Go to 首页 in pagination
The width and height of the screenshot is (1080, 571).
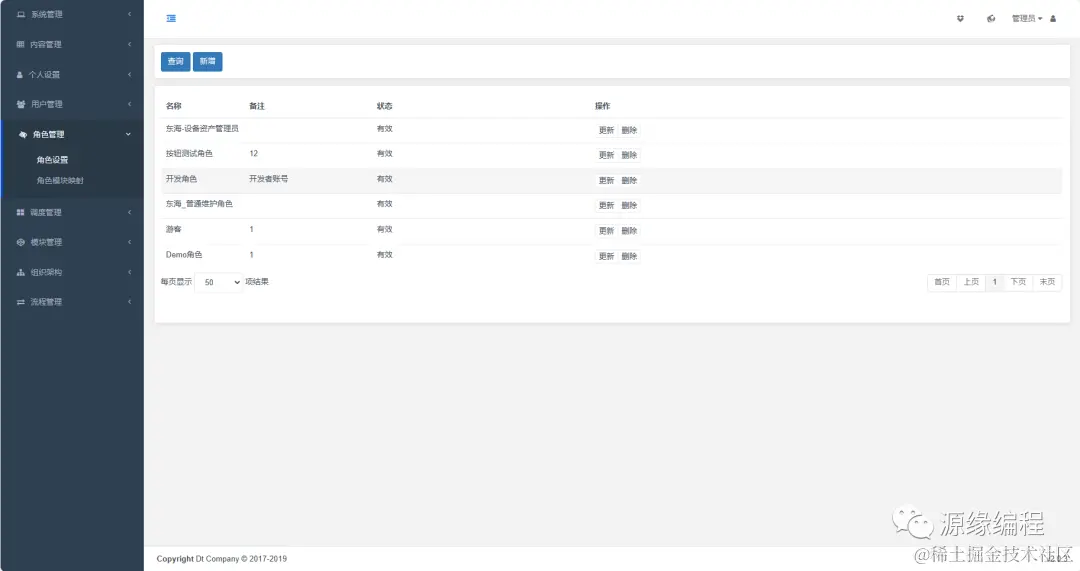(942, 282)
